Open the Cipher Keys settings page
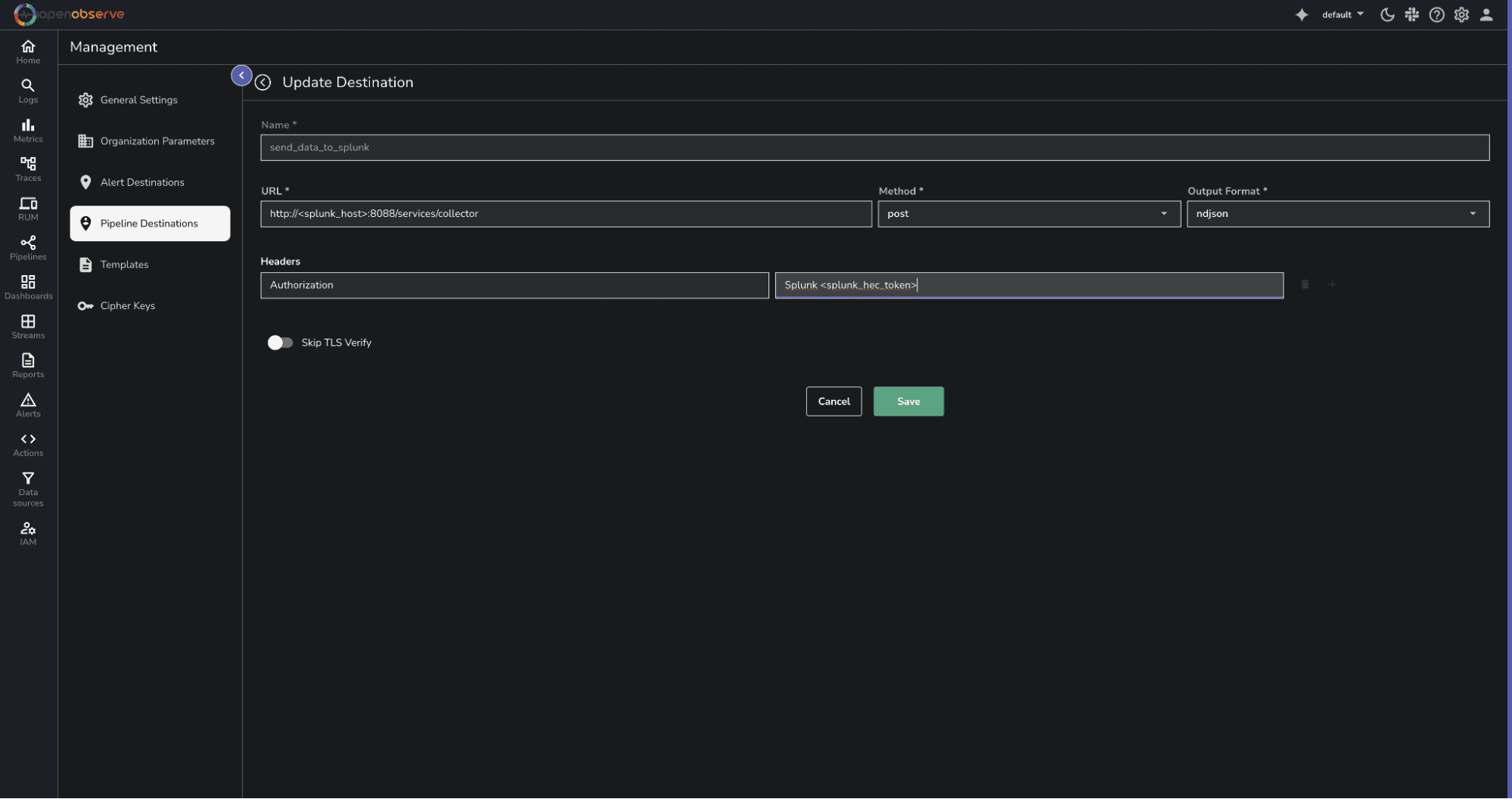 [127, 305]
